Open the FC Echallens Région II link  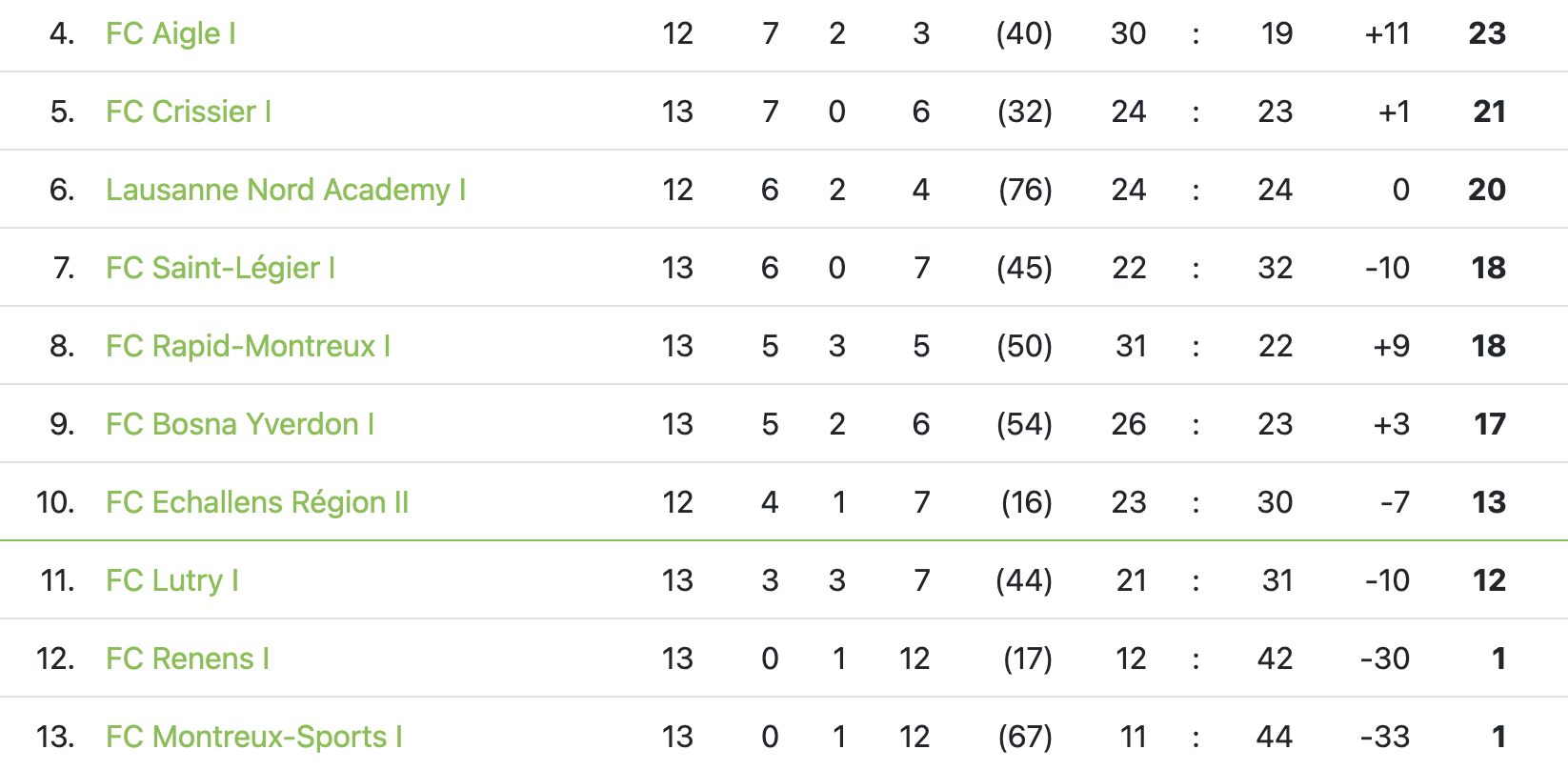pyautogui.click(x=257, y=503)
